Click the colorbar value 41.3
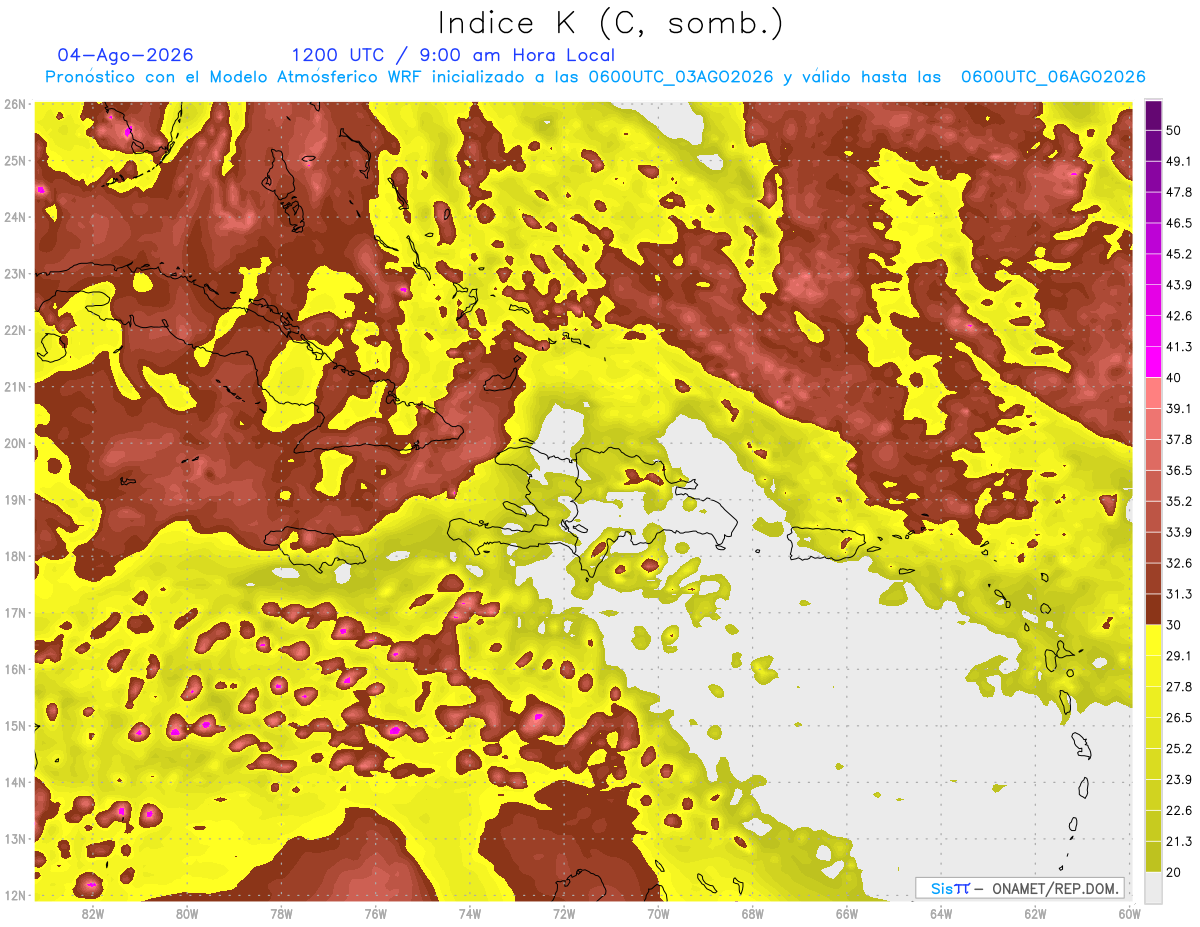Viewport: 1200px width, 927px height. pyautogui.click(x=1179, y=347)
